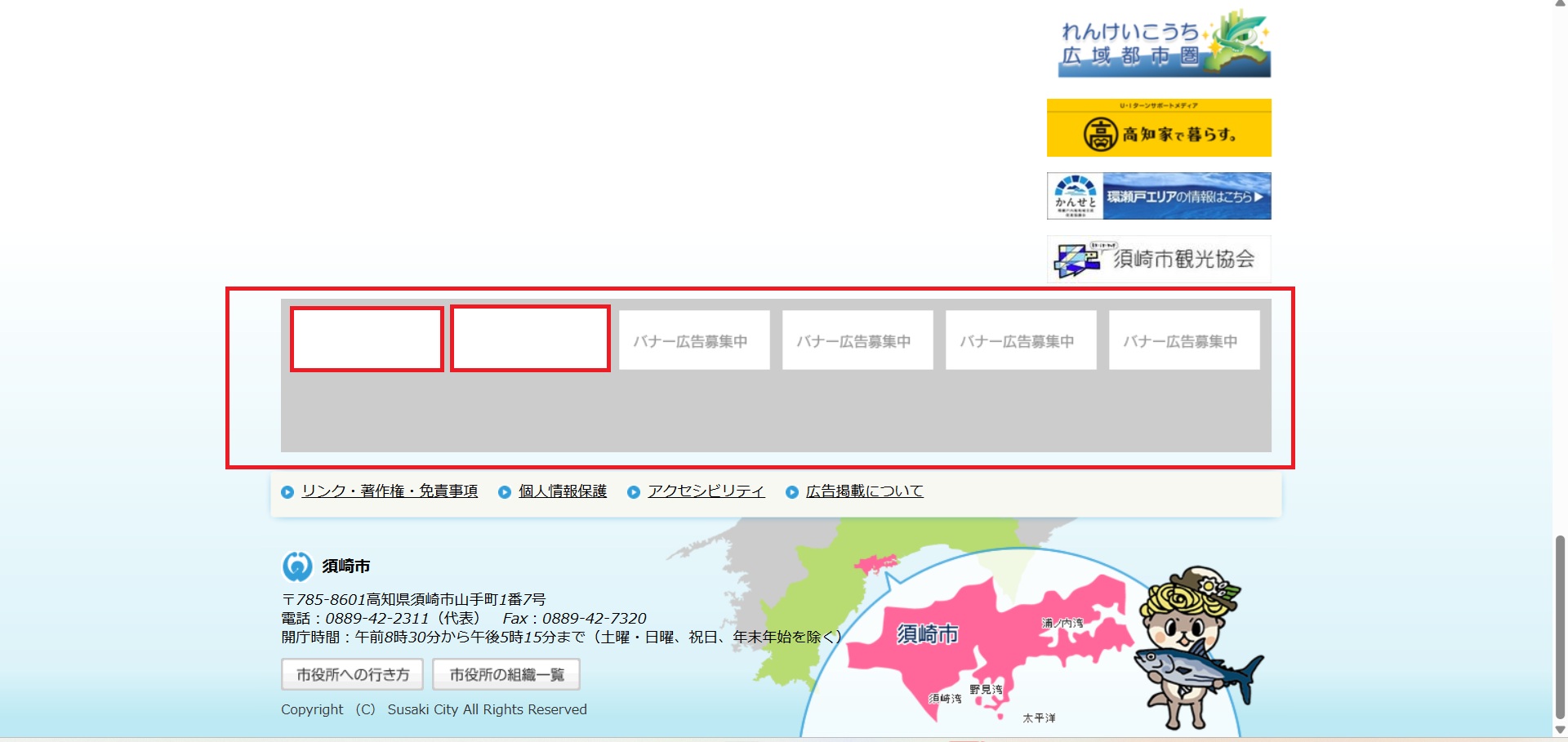Click the fourth バナー広告募集中 slot
The width and height of the screenshot is (1568, 742).
point(857,340)
